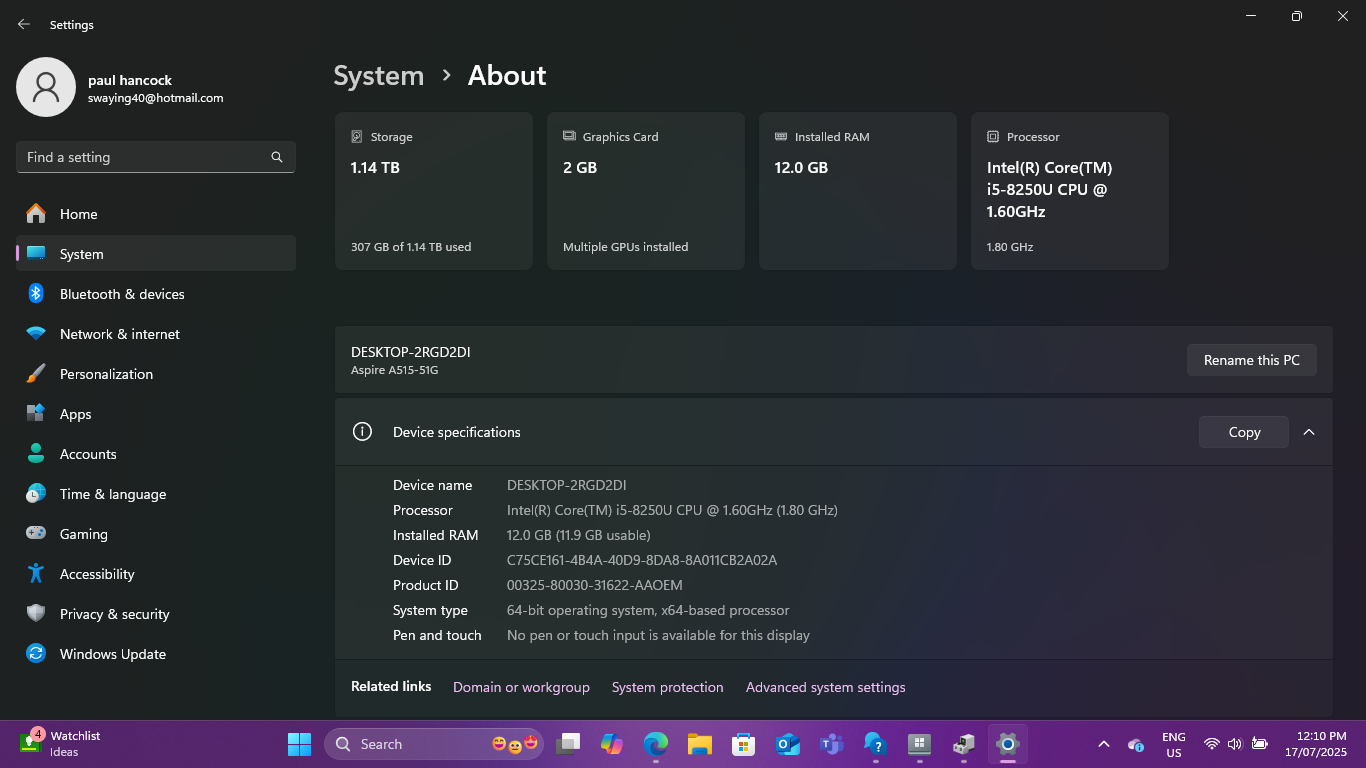Open the Home settings page

(156, 214)
